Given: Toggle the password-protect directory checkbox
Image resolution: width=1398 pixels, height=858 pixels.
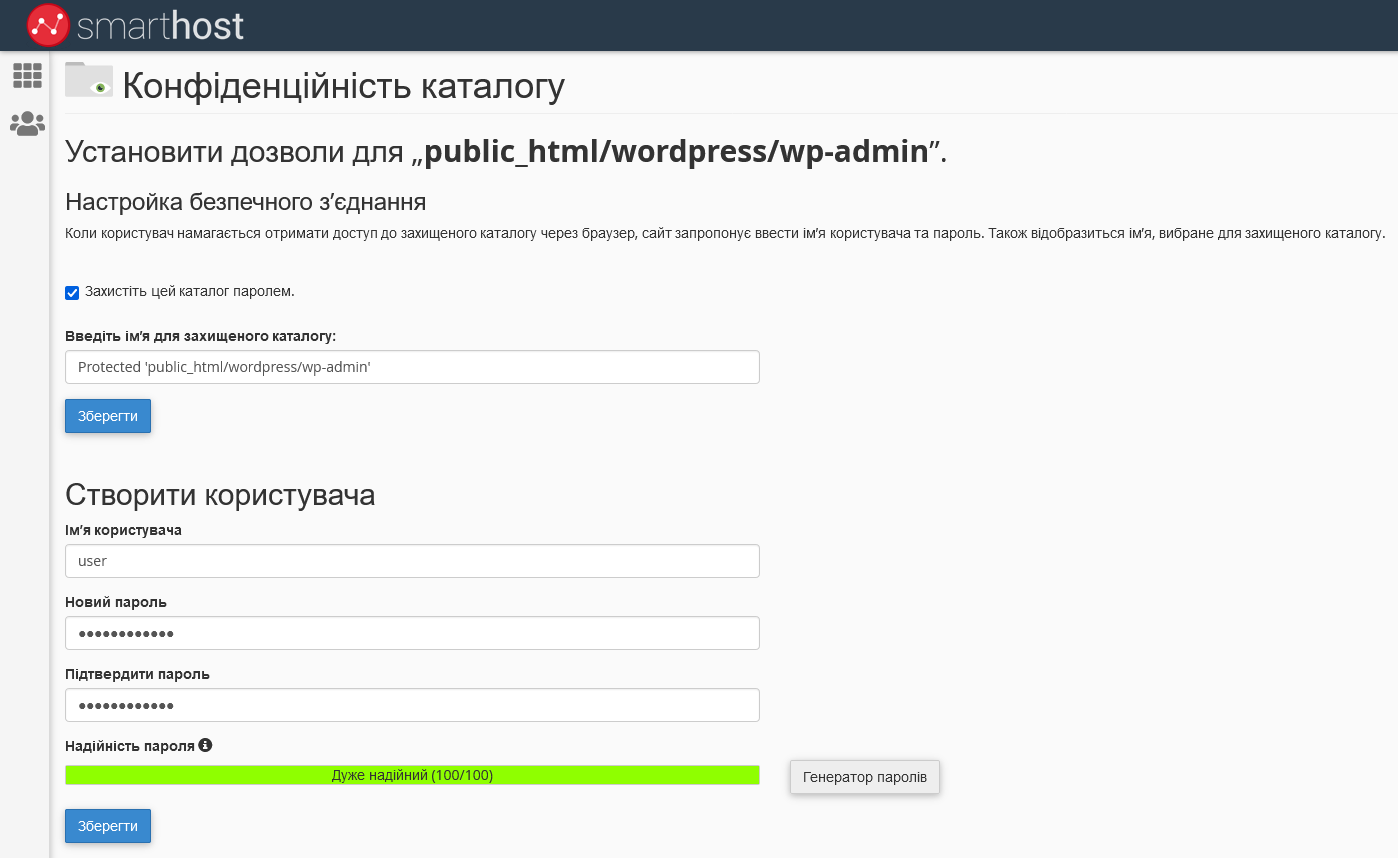Looking at the screenshot, I should coord(72,293).
